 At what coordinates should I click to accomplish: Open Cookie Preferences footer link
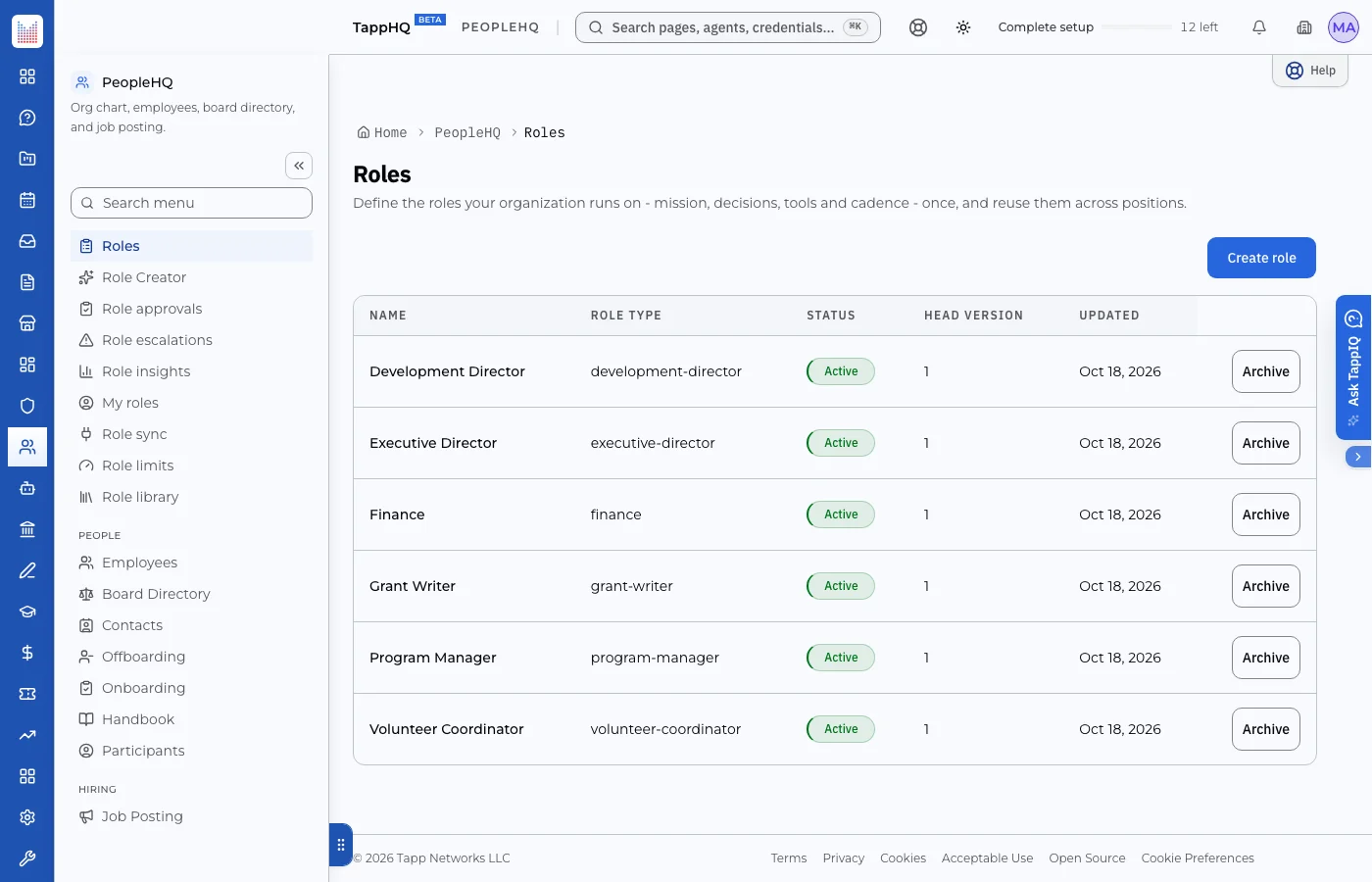(1198, 857)
